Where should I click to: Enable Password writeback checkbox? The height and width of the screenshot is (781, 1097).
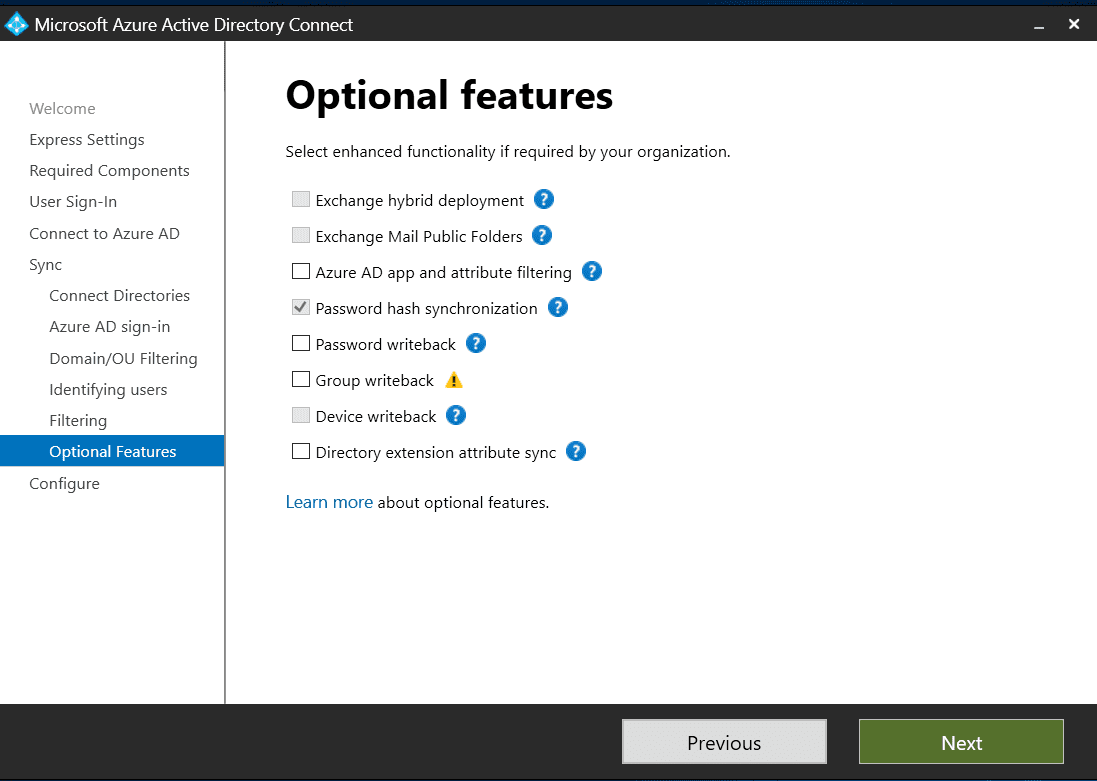(301, 344)
